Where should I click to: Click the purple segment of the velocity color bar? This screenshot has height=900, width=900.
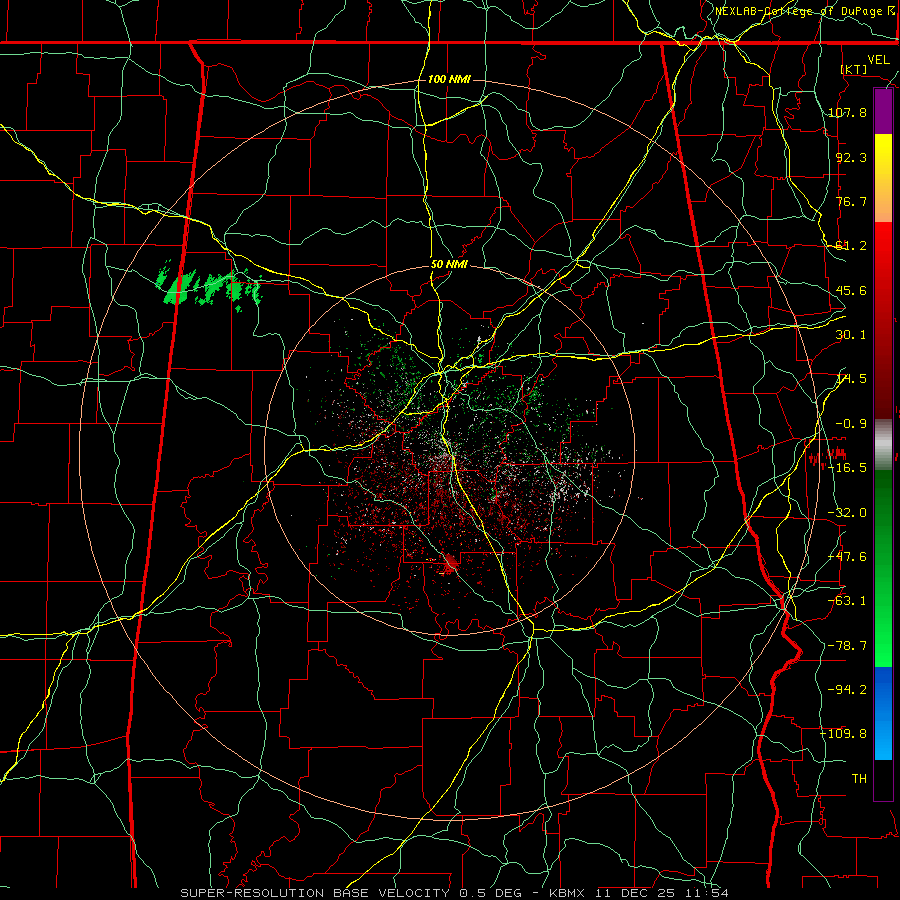click(883, 112)
